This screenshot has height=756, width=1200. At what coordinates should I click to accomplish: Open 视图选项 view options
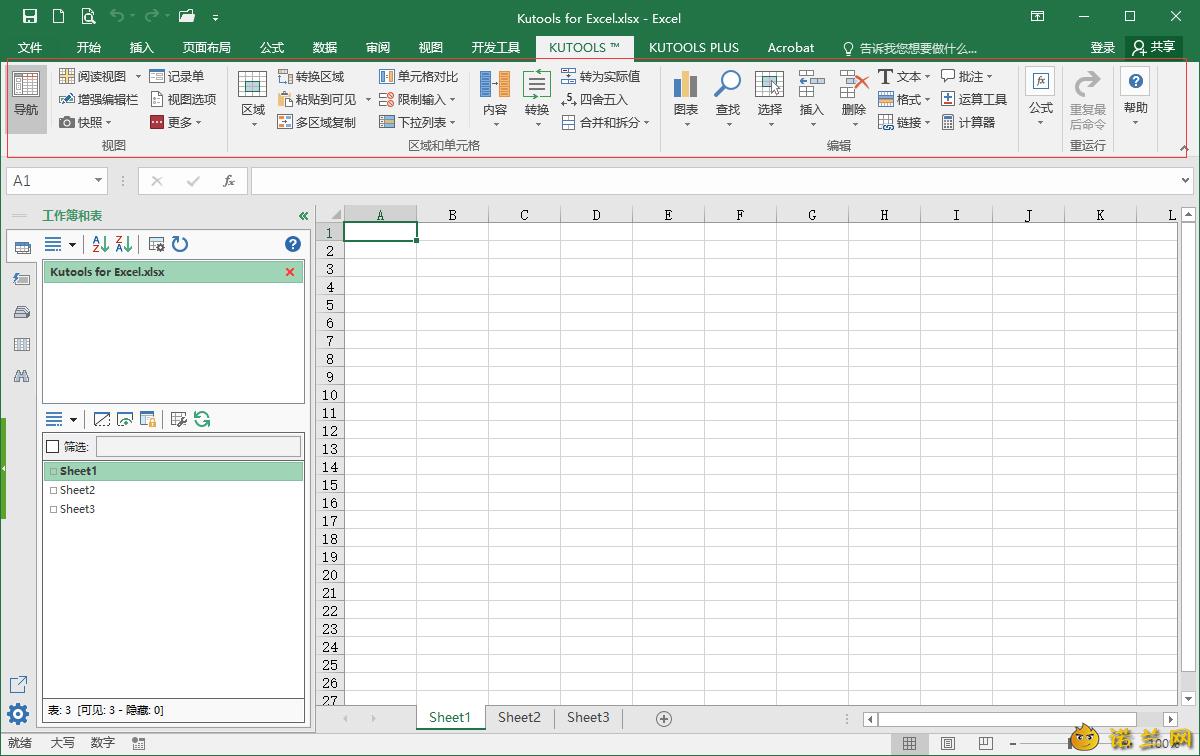(x=183, y=99)
